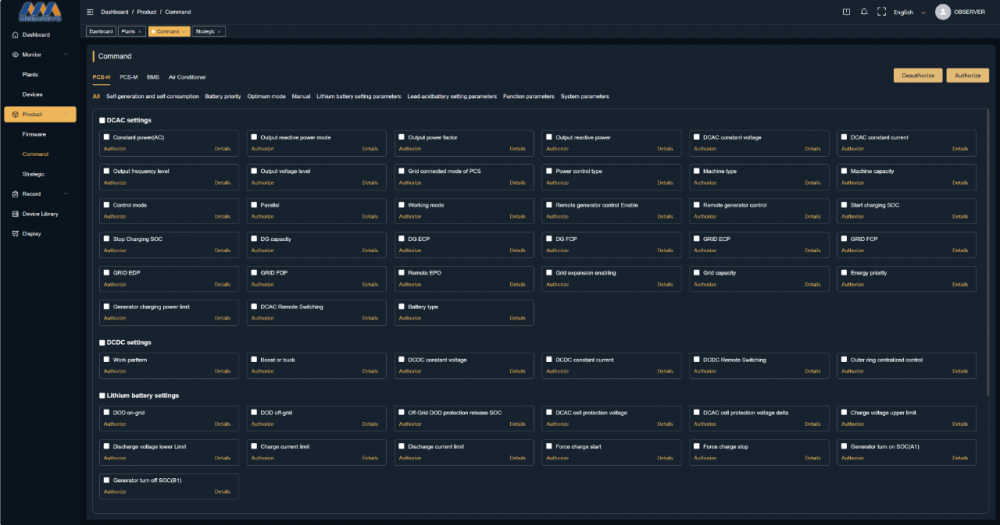Toggle the sidebar collapse hamburger icon
The image size is (1000, 525).
point(90,12)
